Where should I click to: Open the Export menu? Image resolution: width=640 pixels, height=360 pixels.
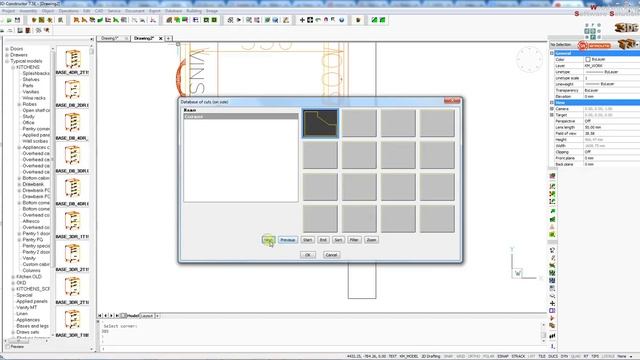pos(155,11)
